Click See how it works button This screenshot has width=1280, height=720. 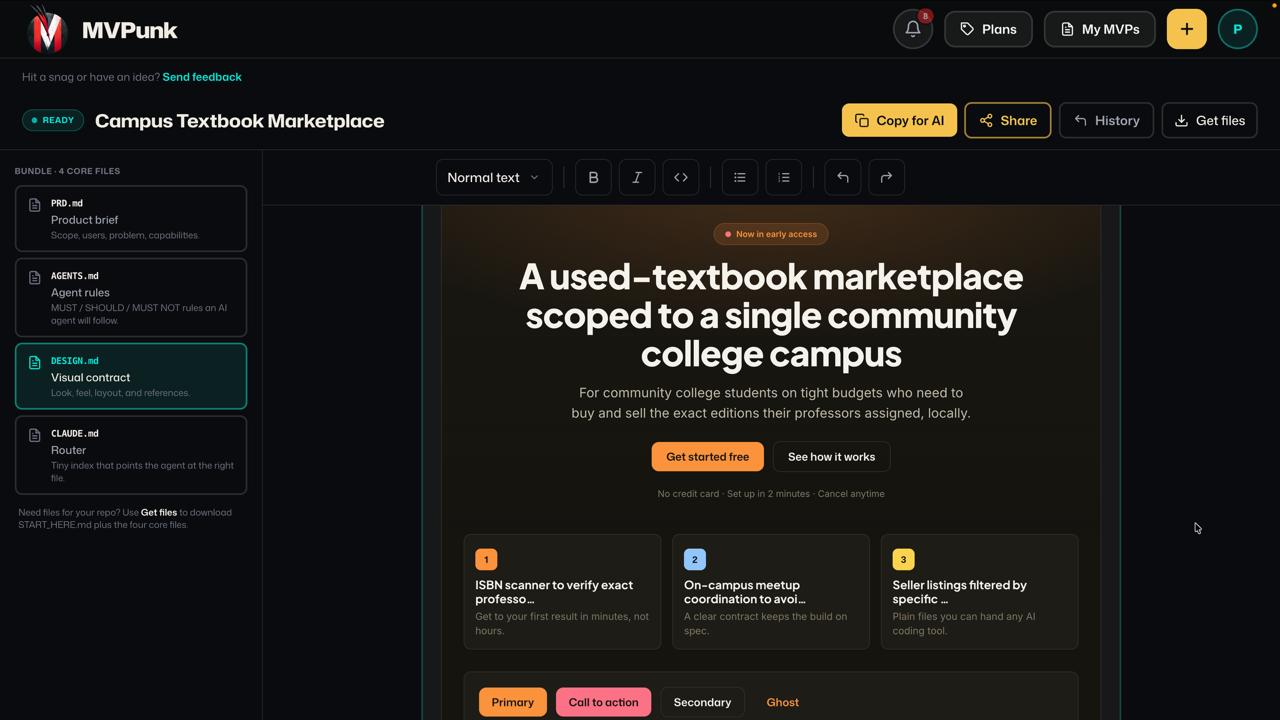pyautogui.click(x=831, y=456)
